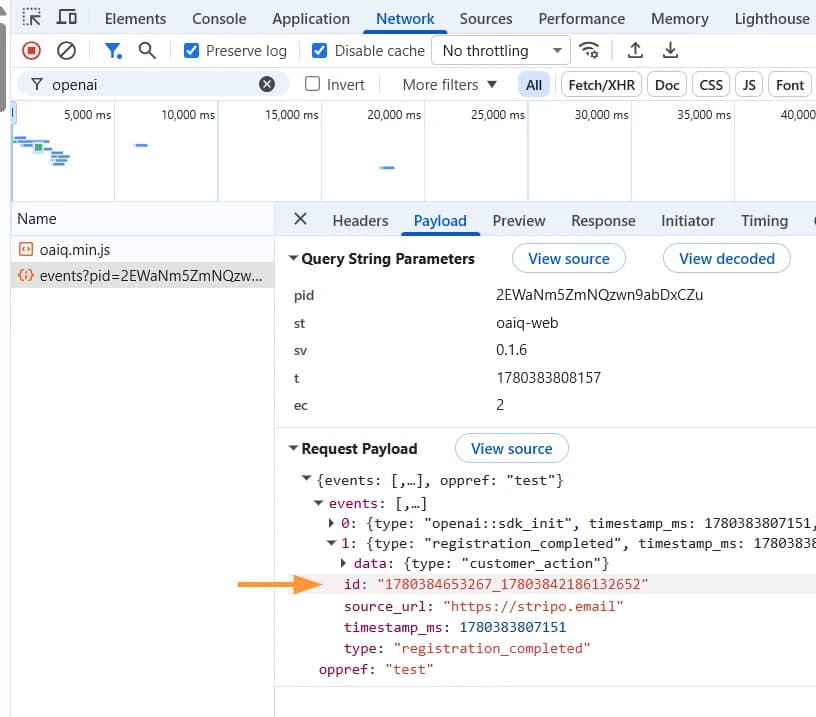
Task: Open the Performance tab
Action: 581,19
